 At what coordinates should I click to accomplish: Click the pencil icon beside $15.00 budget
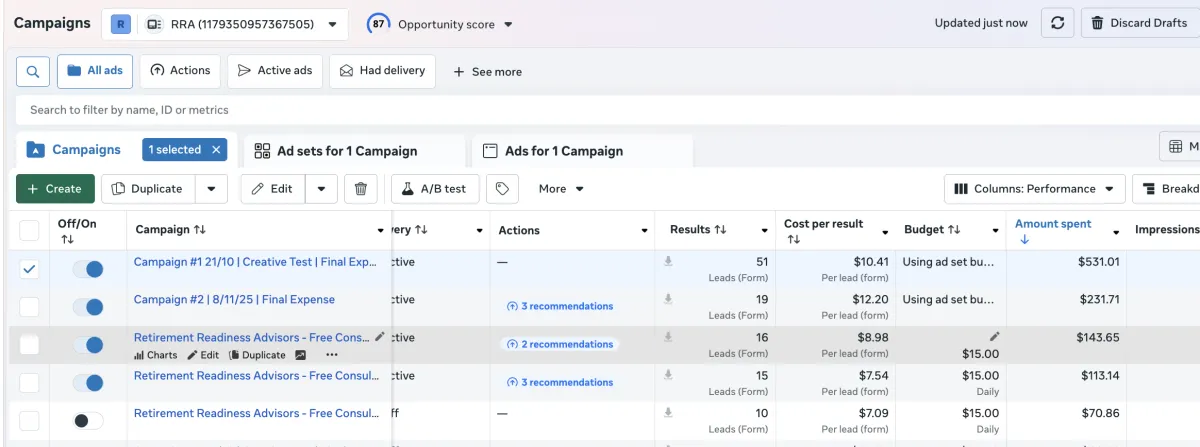(994, 337)
